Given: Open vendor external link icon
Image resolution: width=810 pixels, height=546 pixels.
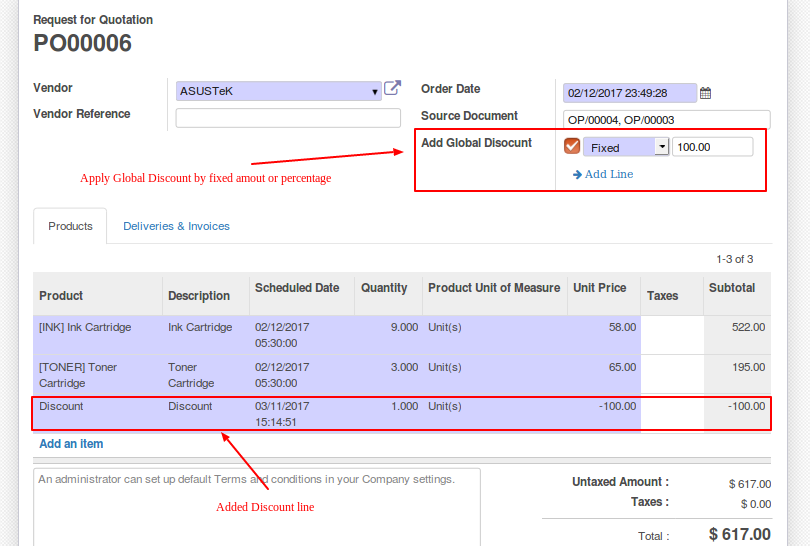Looking at the screenshot, I should click(393, 89).
